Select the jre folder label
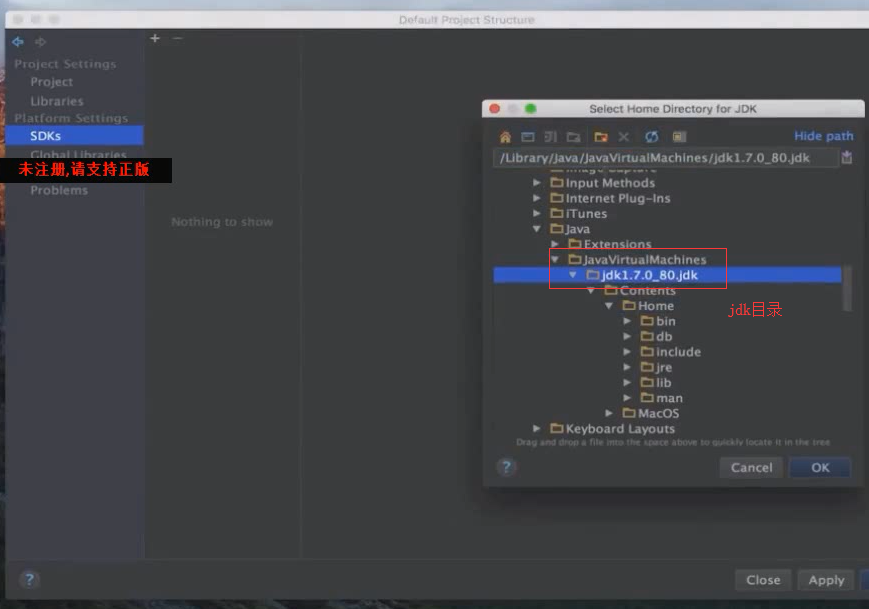869x609 pixels. pyautogui.click(x=664, y=367)
